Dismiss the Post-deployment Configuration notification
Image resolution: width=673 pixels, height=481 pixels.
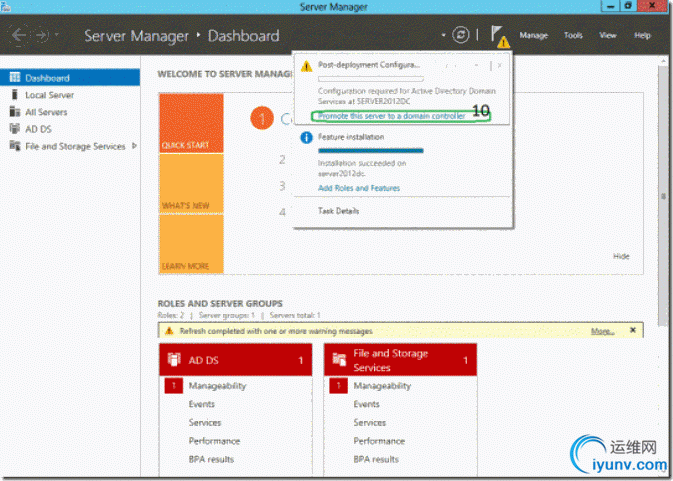(500, 66)
